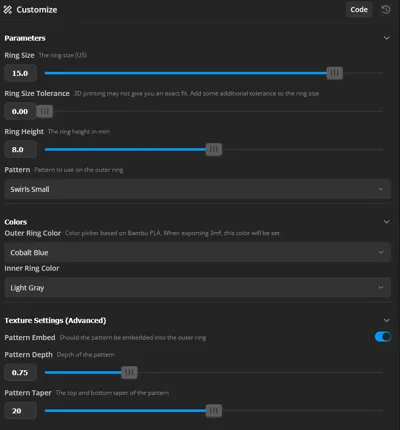This screenshot has width=400, height=430.
Task: Collapse the Parameters section chevron
Action: click(x=386, y=38)
